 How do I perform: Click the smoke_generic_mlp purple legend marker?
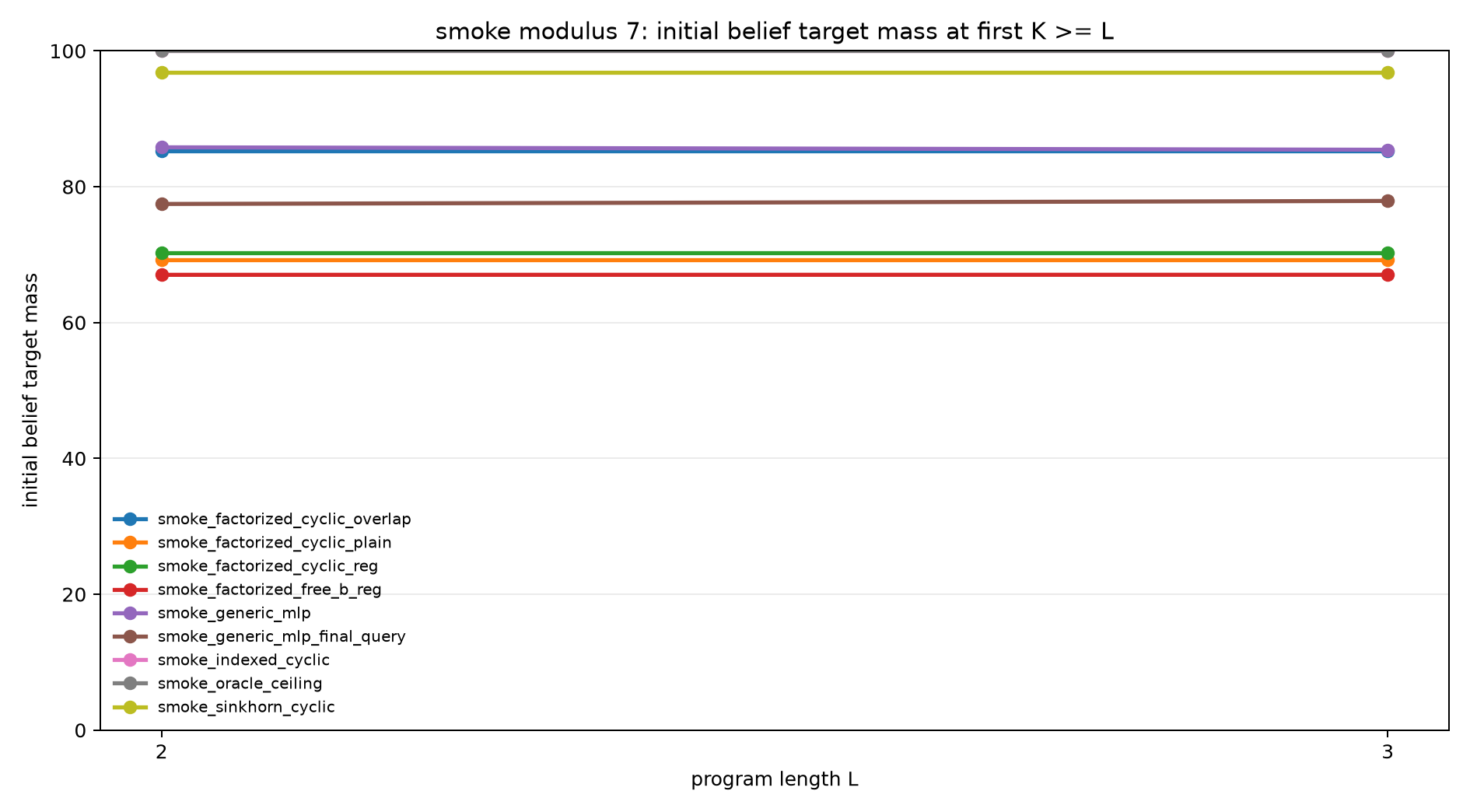(130, 613)
